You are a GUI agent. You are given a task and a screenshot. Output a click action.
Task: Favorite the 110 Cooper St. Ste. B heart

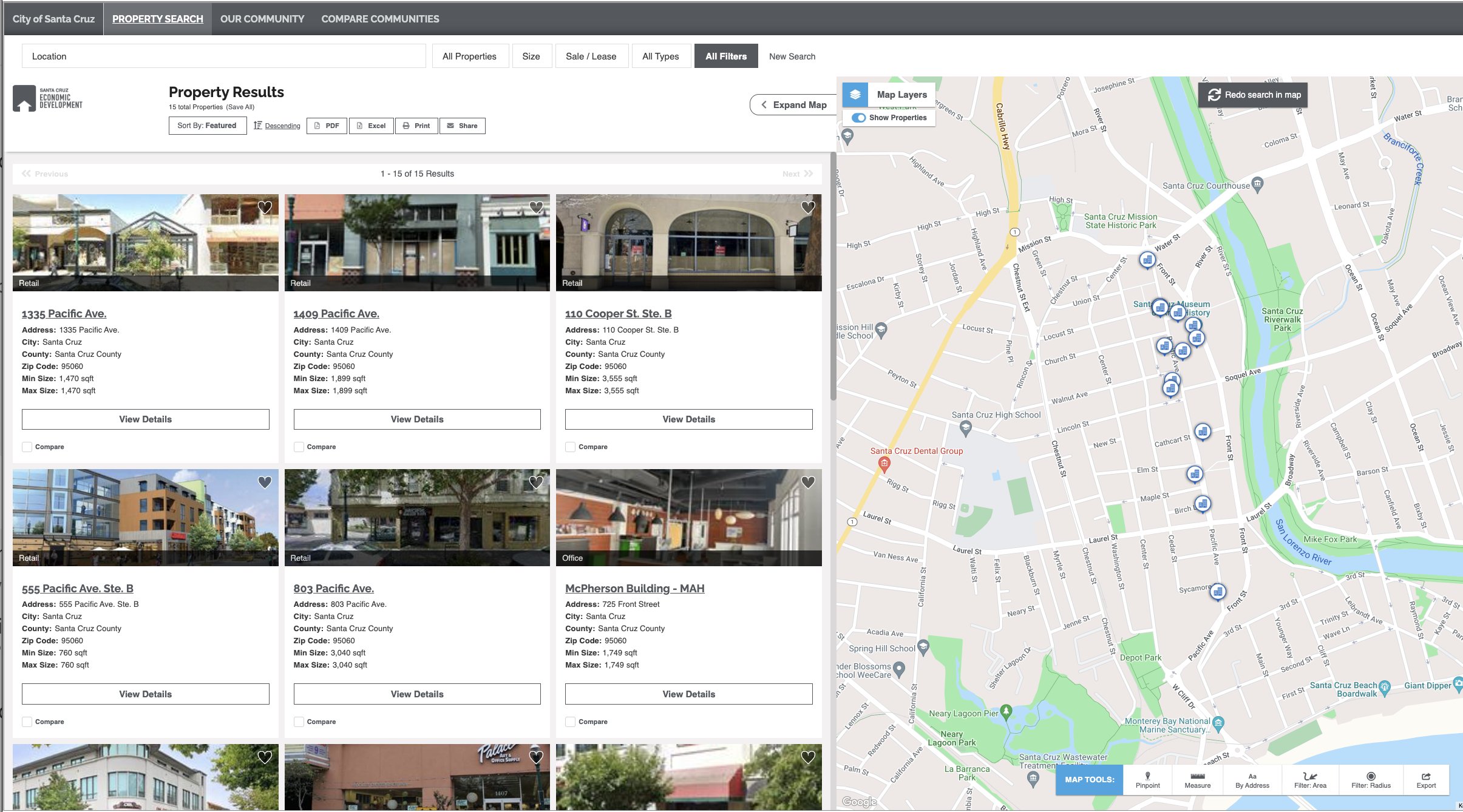[808, 208]
